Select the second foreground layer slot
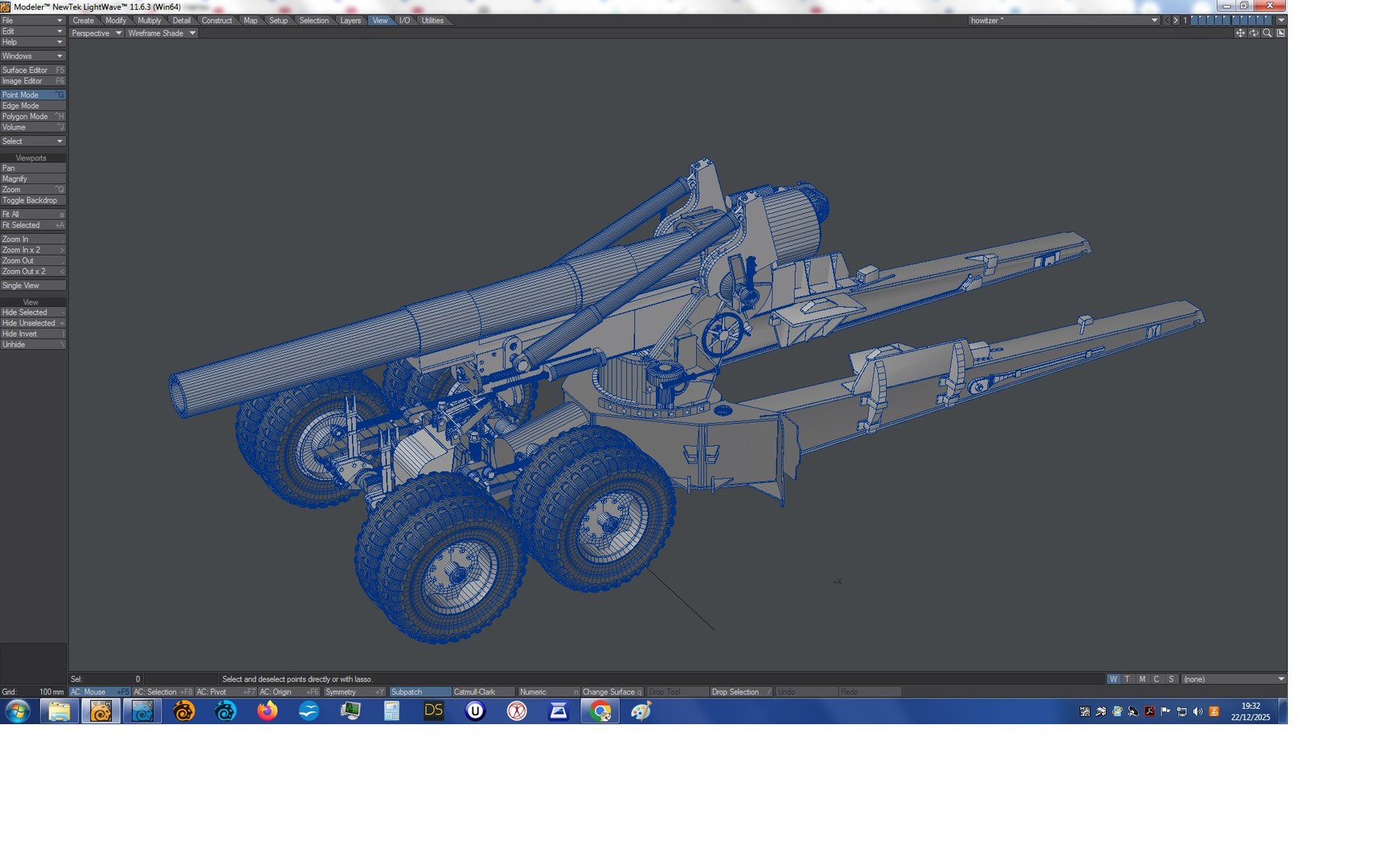 1203,18
